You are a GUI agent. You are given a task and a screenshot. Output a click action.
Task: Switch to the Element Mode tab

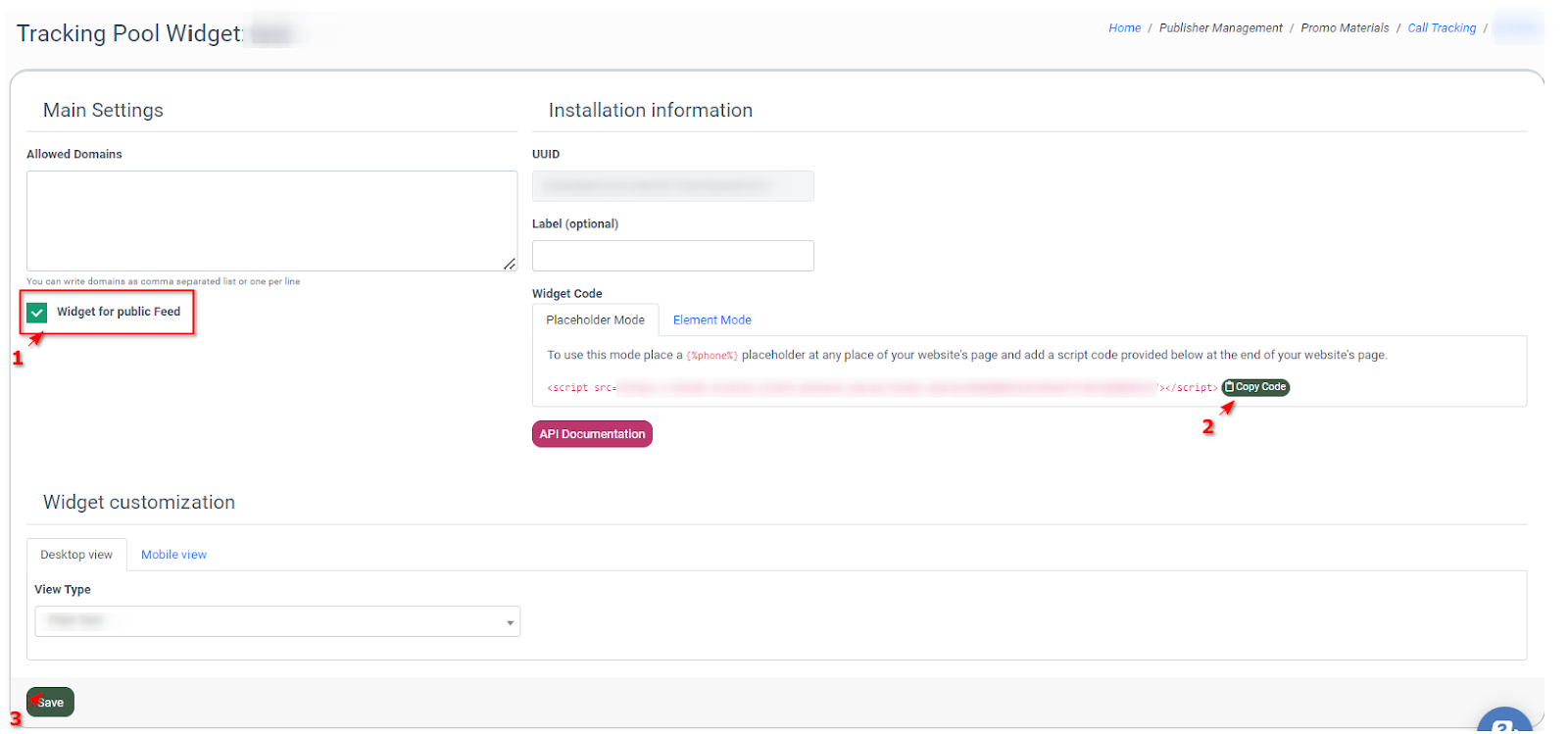pos(711,320)
